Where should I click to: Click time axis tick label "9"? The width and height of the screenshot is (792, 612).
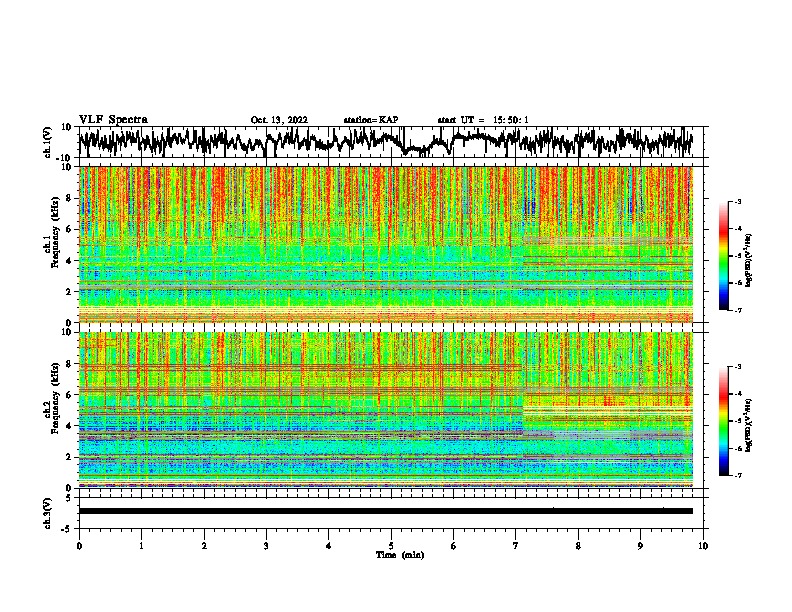pyautogui.click(x=640, y=546)
